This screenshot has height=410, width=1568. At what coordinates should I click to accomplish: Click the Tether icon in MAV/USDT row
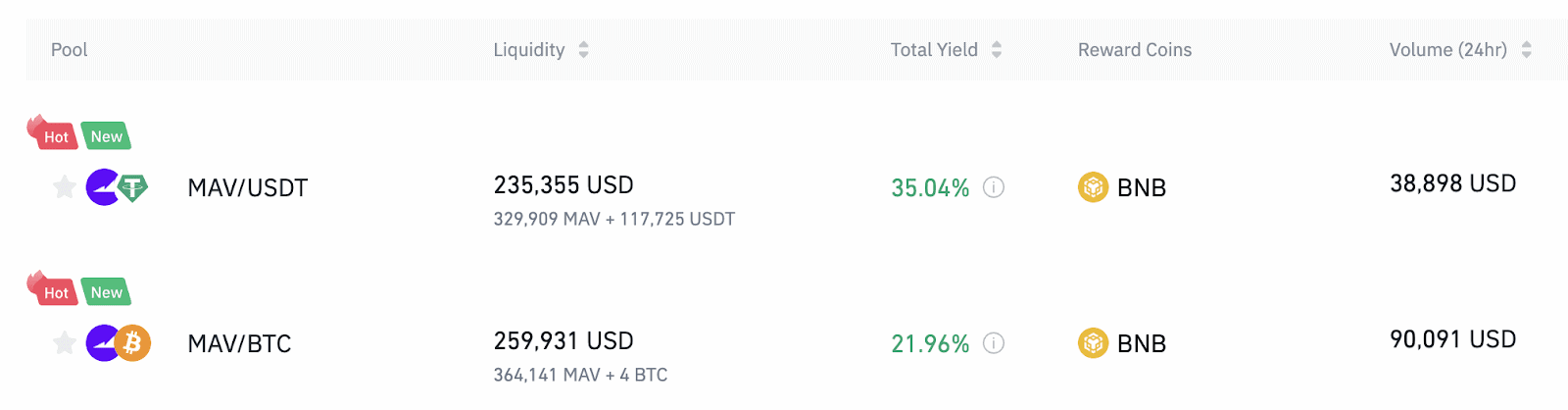pyautogui.click(x=133, y=186)
